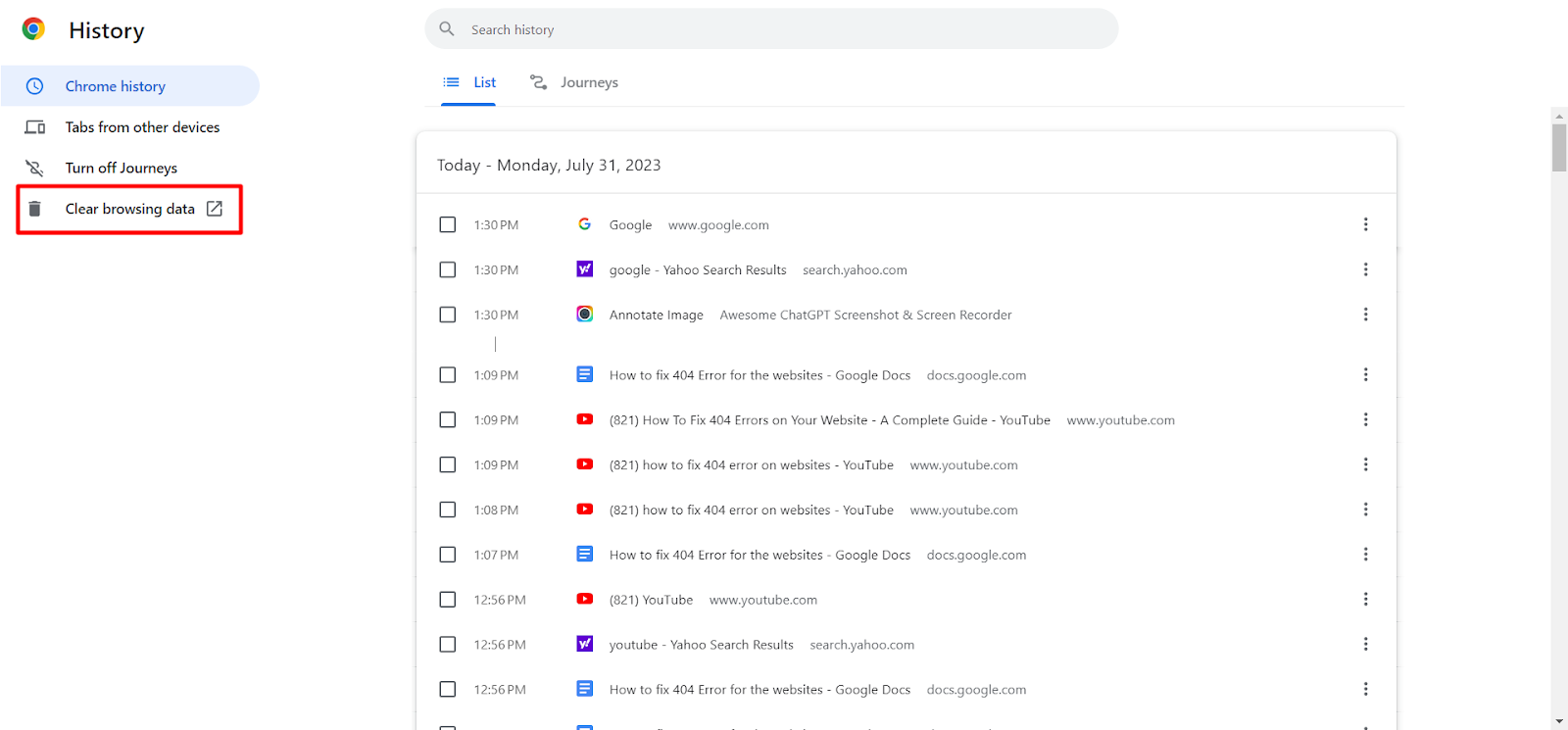Open the google - Yahoo Search Results link
Viewport: 1568px width, 730px height.
pos(698,269)
